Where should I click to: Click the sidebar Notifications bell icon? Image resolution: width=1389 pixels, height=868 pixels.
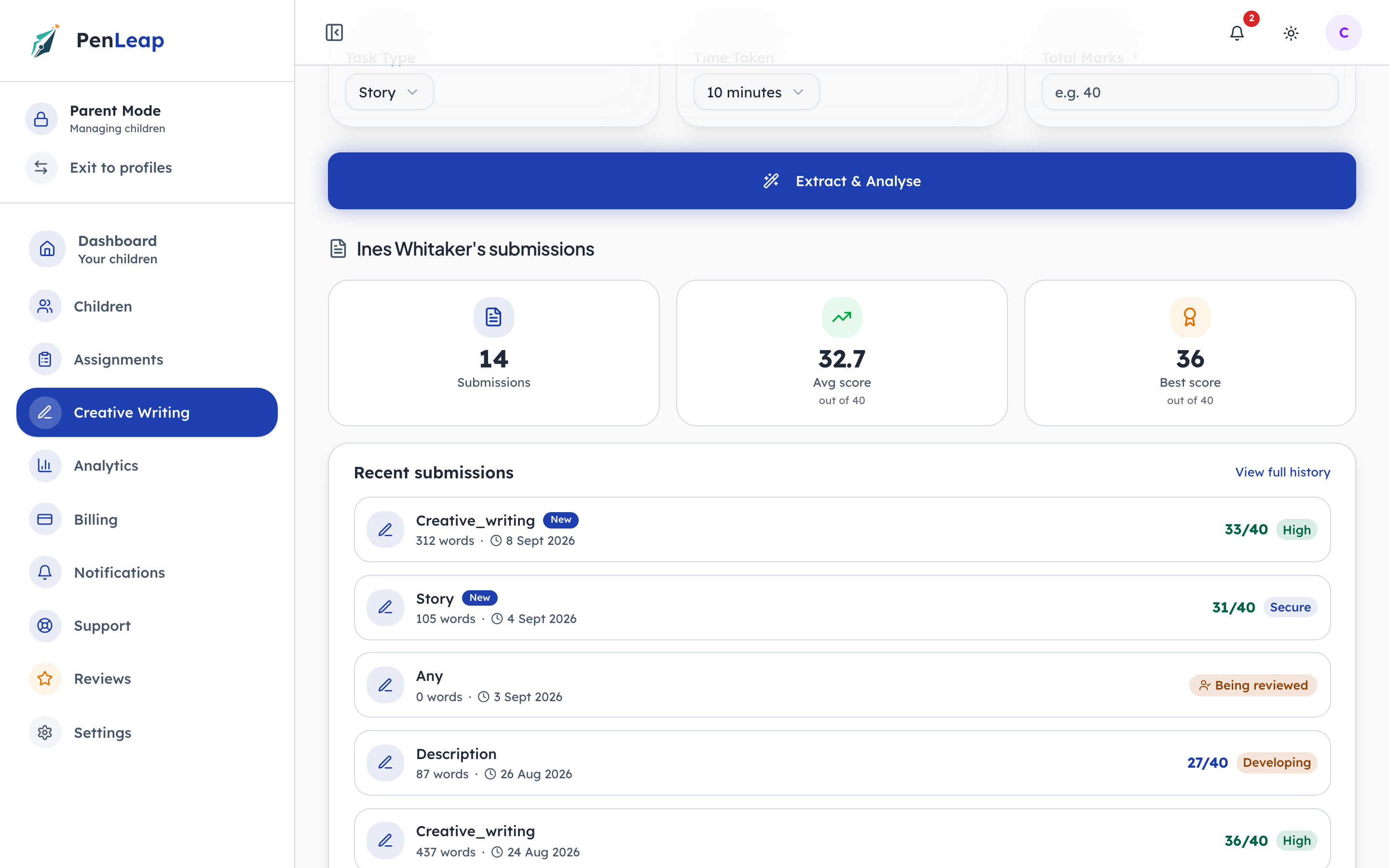(45, 572)
